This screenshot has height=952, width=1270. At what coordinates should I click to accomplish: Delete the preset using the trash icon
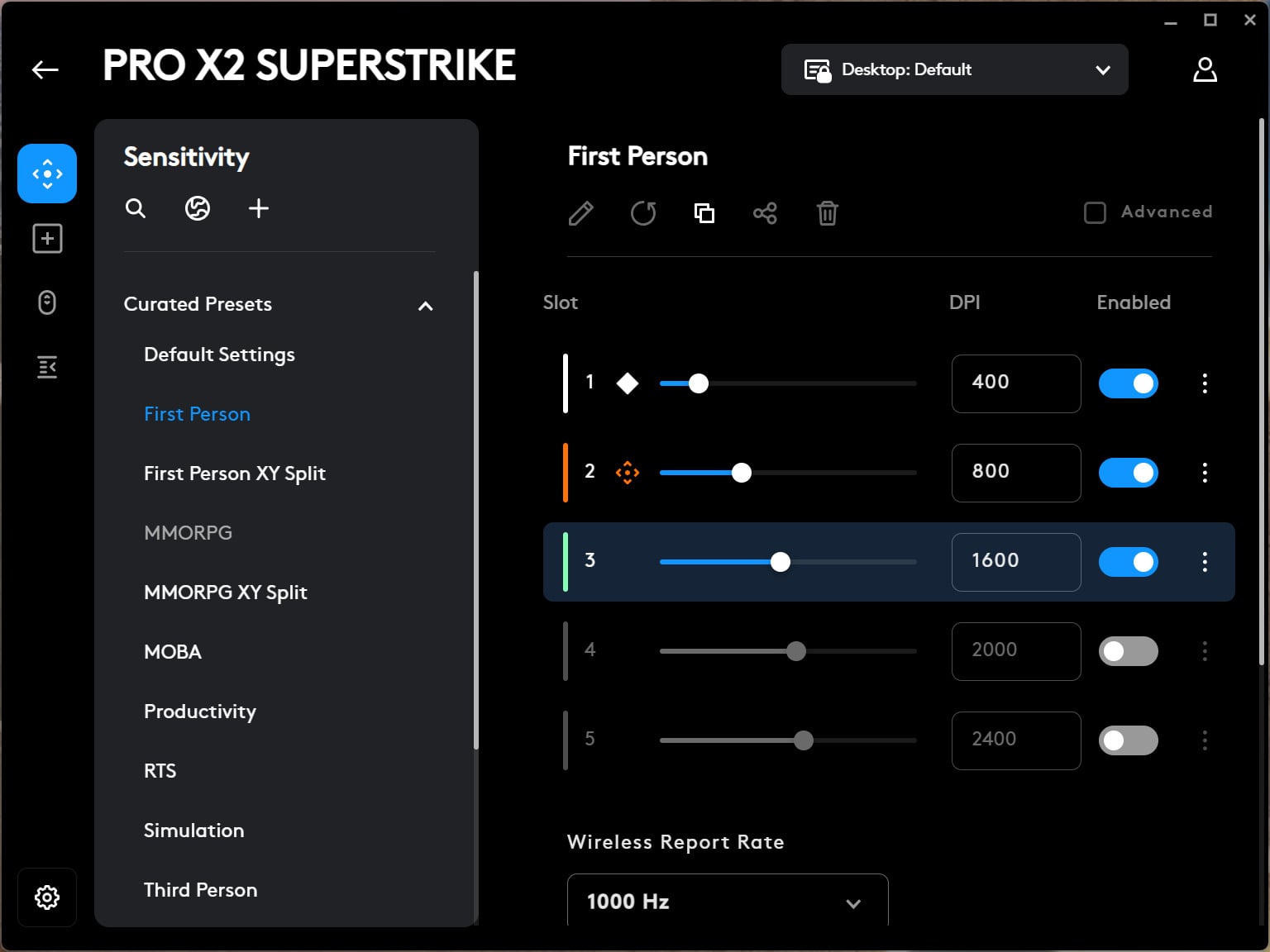(827, 213)
